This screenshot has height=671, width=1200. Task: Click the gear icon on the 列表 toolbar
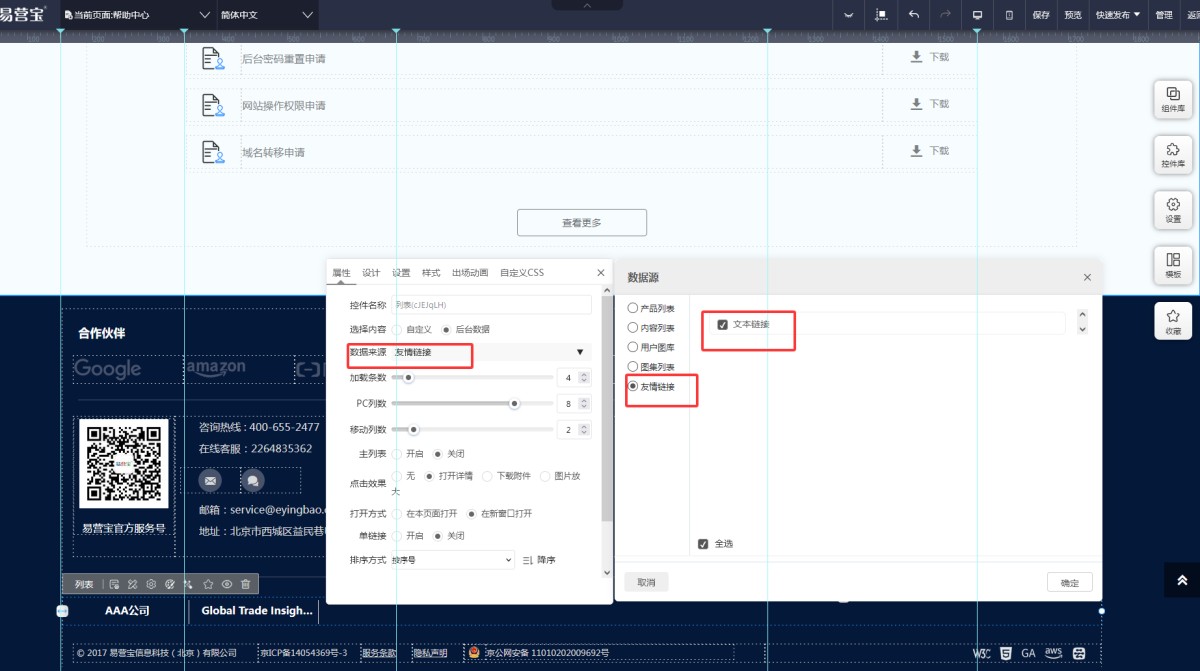(x=151, y=584)
